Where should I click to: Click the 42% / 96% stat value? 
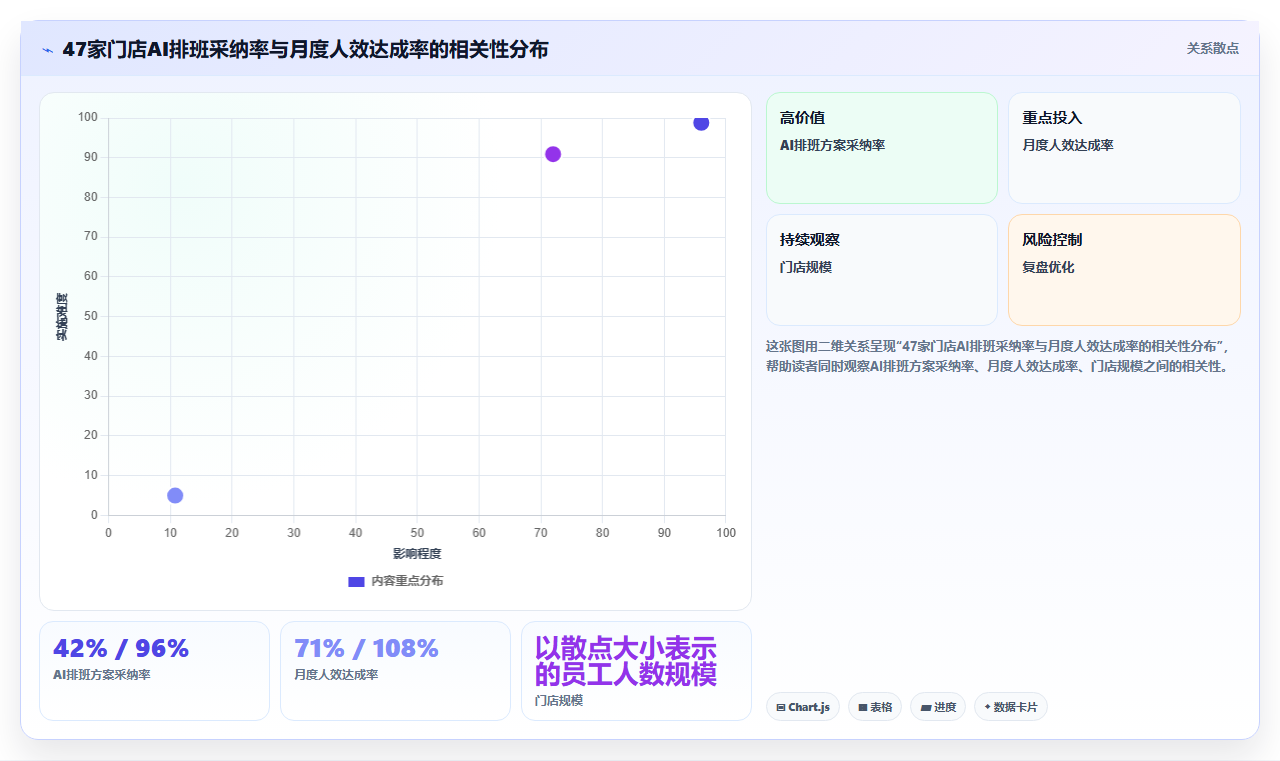click(x=121, y=649)
